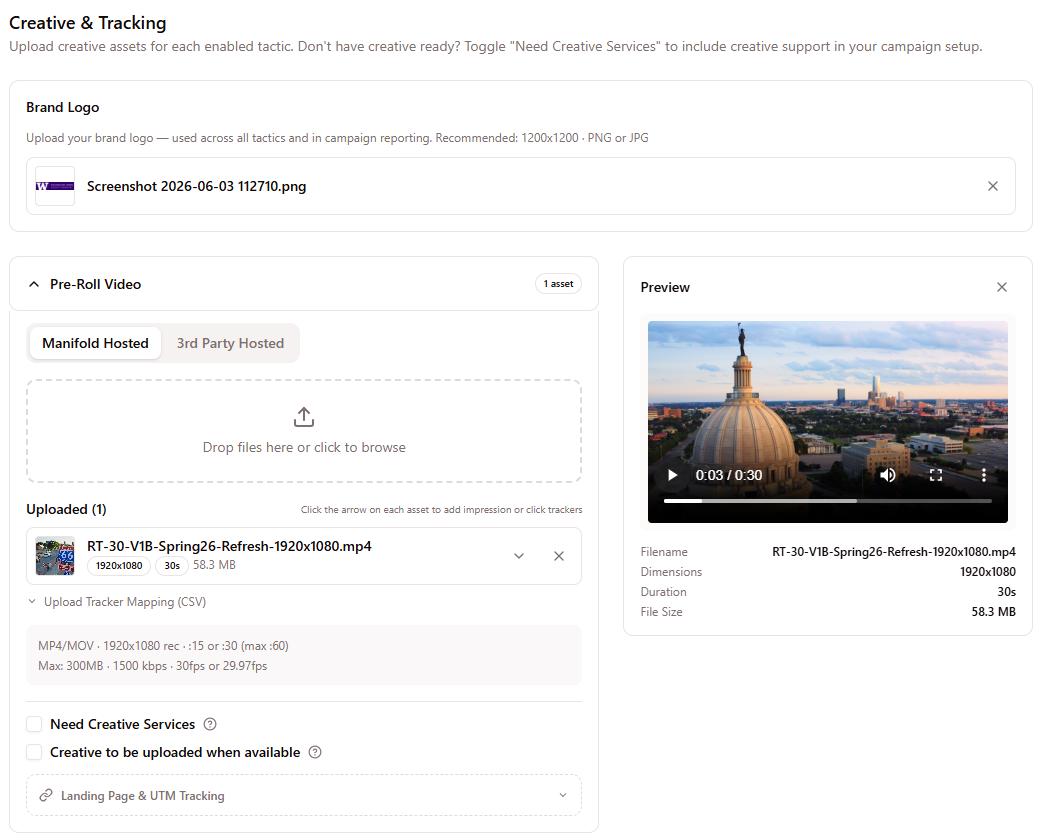Expand trackers for RT-30-V1B asset
1044x836 pixels.
click(x=519, y=556)
